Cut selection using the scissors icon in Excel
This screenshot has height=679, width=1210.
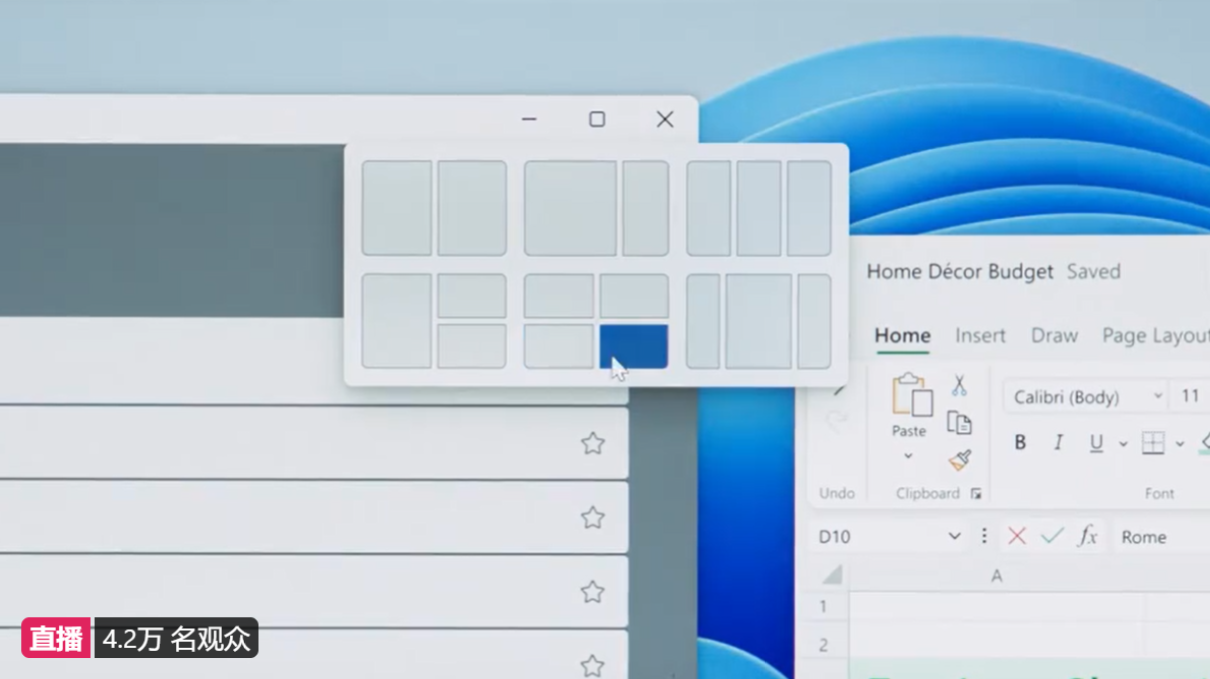tap(959, 385)
